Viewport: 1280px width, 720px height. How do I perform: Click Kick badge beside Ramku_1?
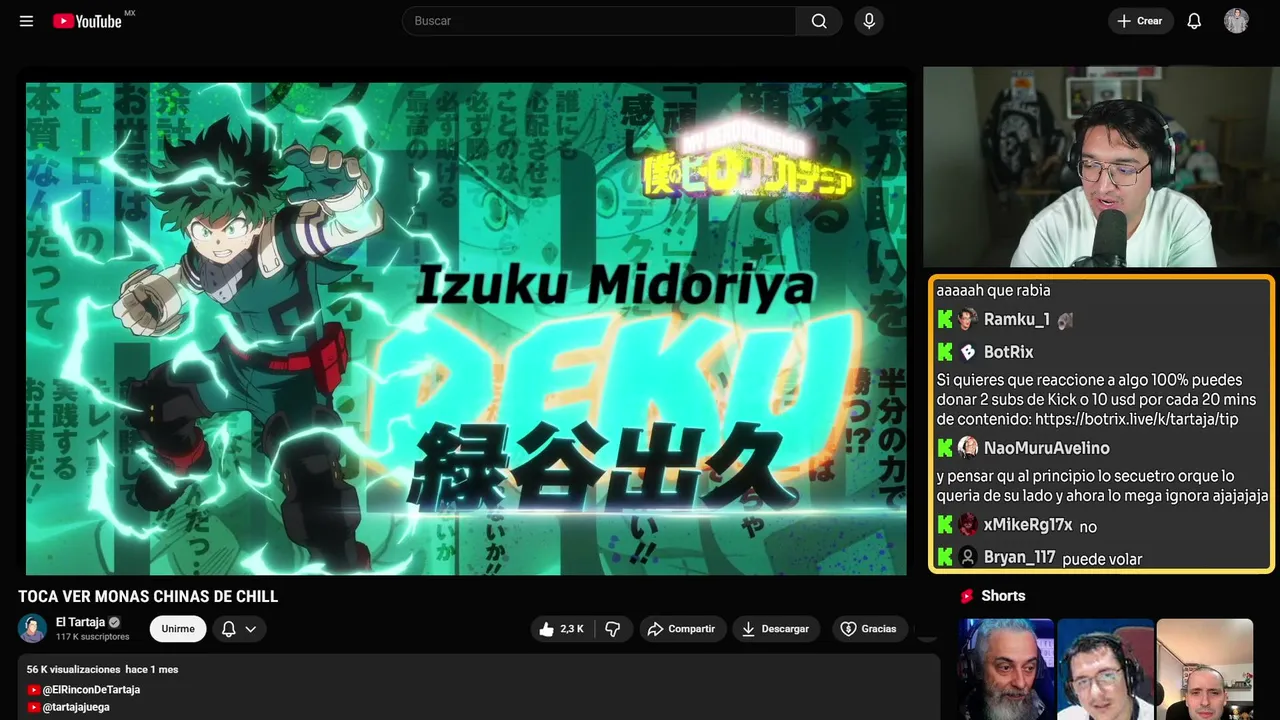[945, 320]
